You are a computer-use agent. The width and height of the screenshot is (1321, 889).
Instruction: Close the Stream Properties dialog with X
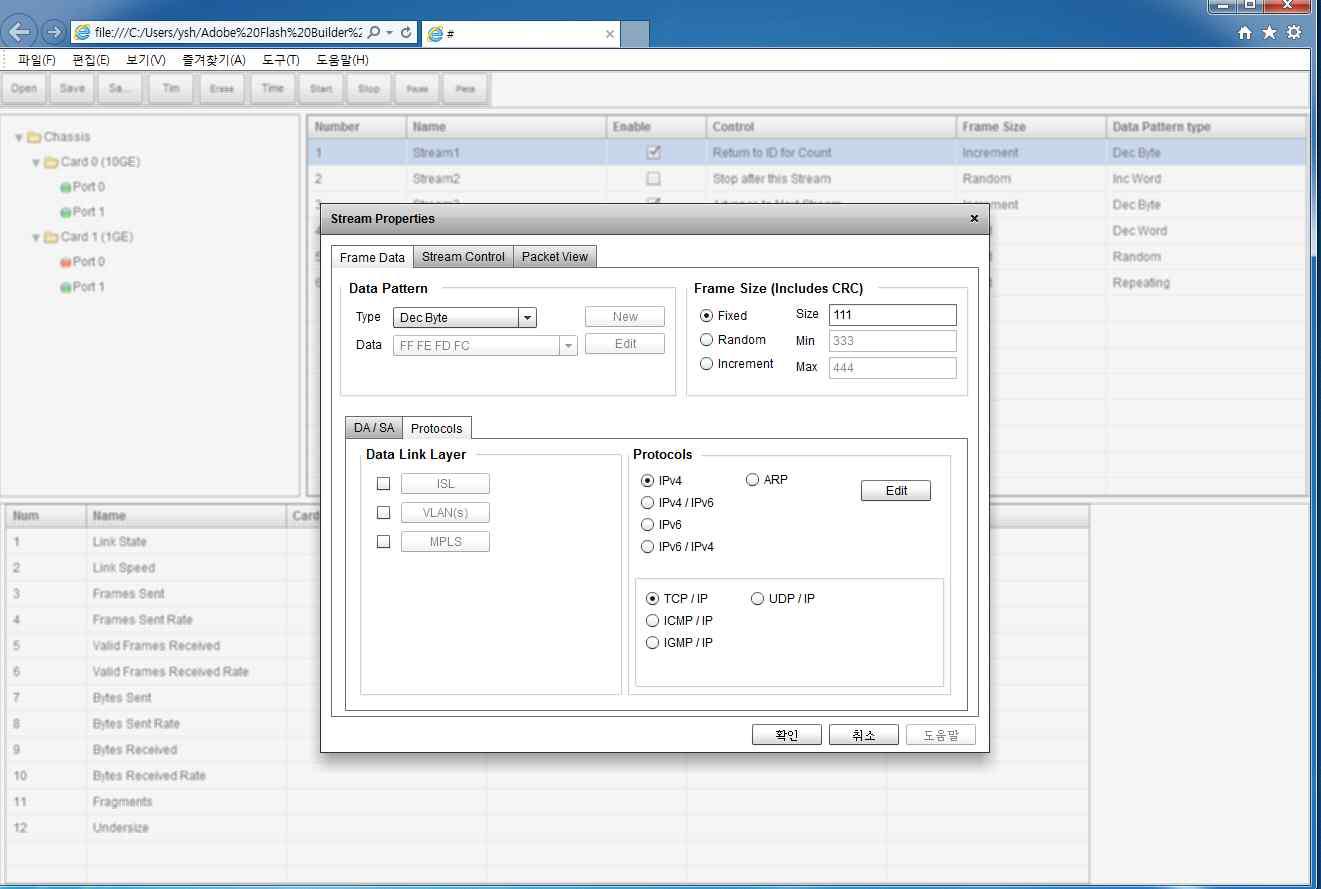(x=974, y=218)
